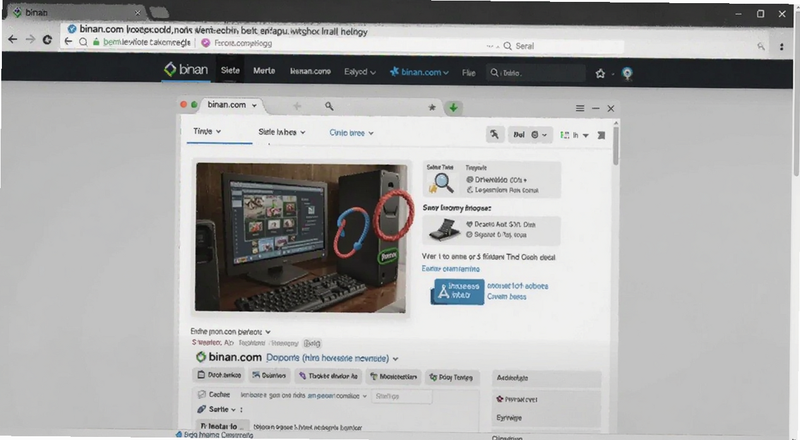Click the new tab plus in the inner window
The image size is (800, 440).
pyautogui.click(x=297, y=106)
